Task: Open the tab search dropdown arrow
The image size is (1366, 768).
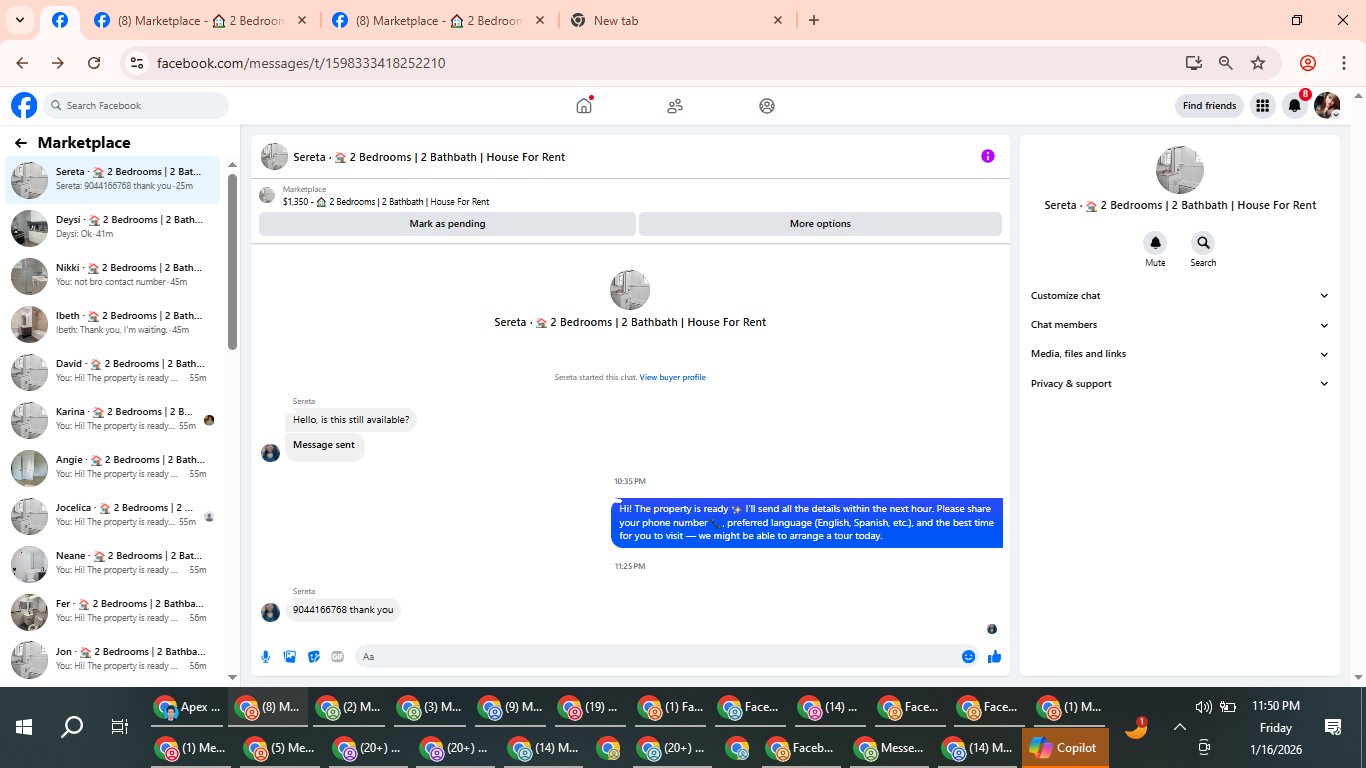Action: 19,20
